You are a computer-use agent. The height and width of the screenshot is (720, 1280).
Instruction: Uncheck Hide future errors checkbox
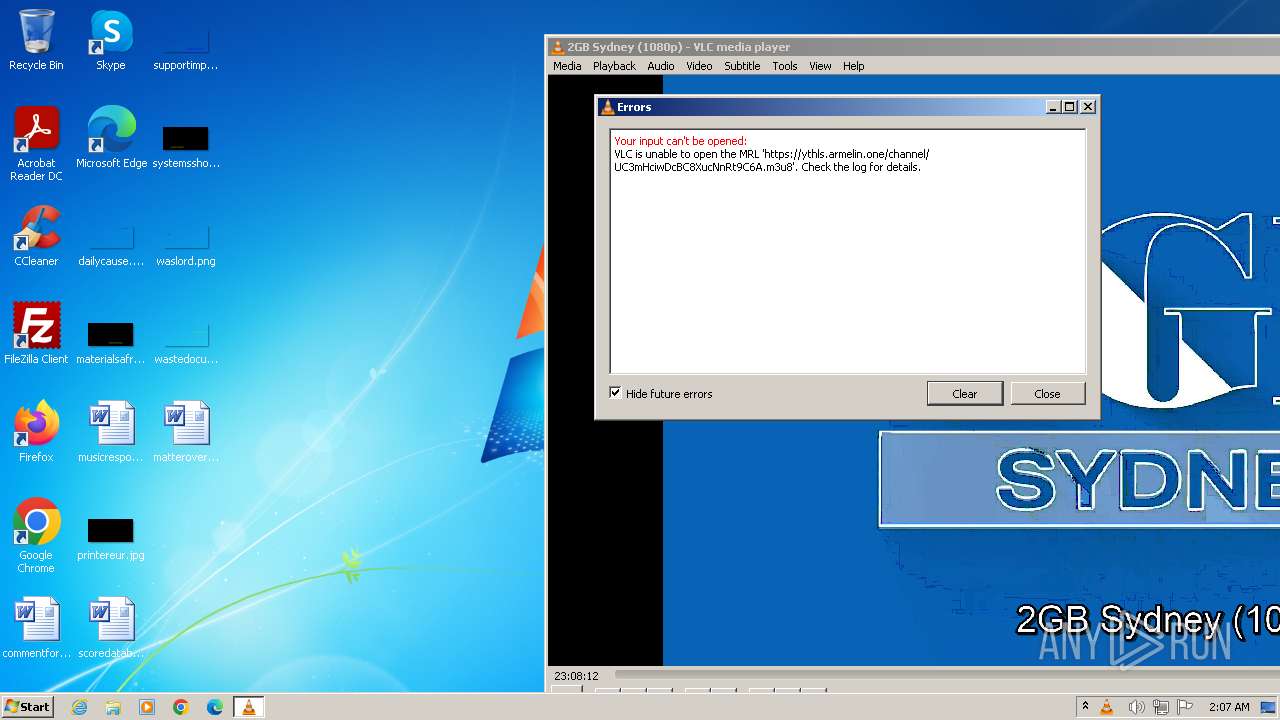(x=615, y=393)
